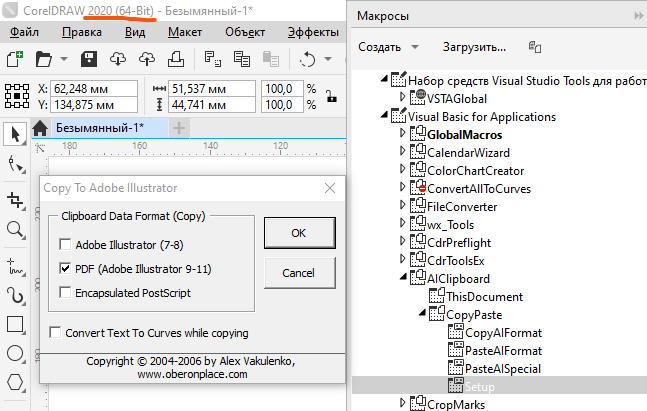
Task: Click the object origin reference grid icon
Action: 17,96
